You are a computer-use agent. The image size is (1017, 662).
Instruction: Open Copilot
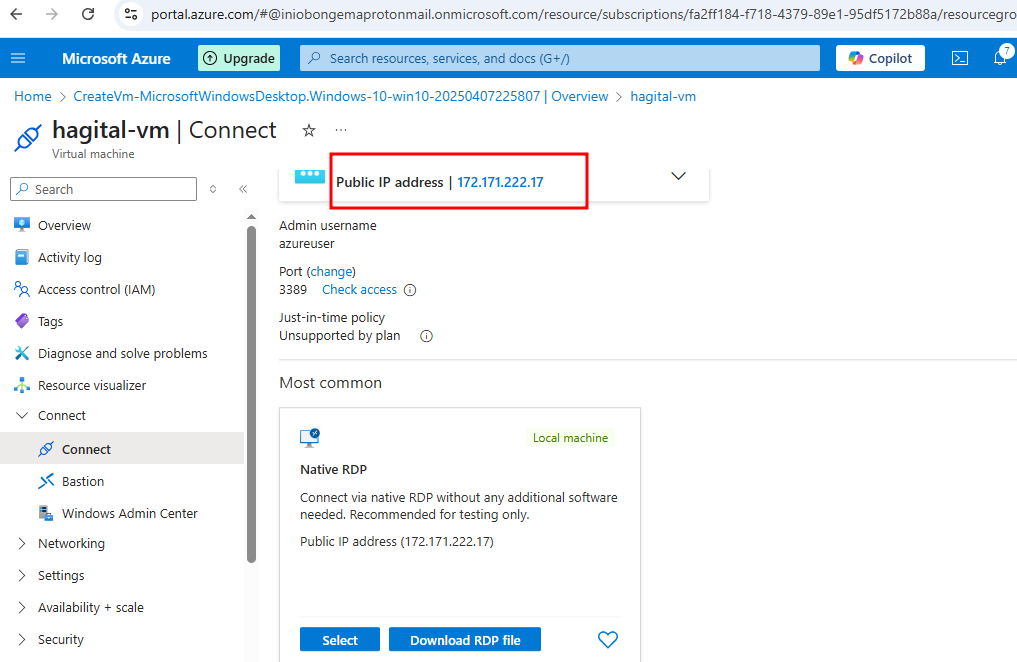pyautogui.click(x=880, y=58)
